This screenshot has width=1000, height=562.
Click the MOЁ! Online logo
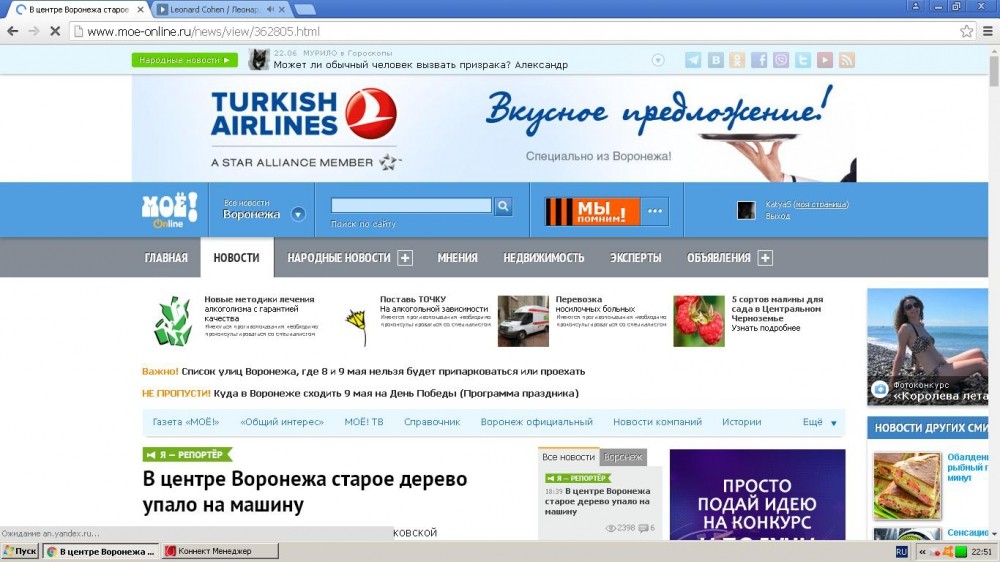click(x=170, y=210)
